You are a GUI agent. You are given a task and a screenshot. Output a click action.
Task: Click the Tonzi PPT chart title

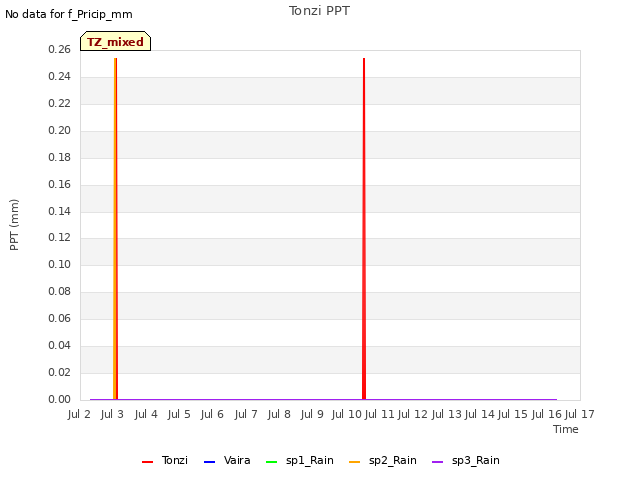click(x=319, y=11)
